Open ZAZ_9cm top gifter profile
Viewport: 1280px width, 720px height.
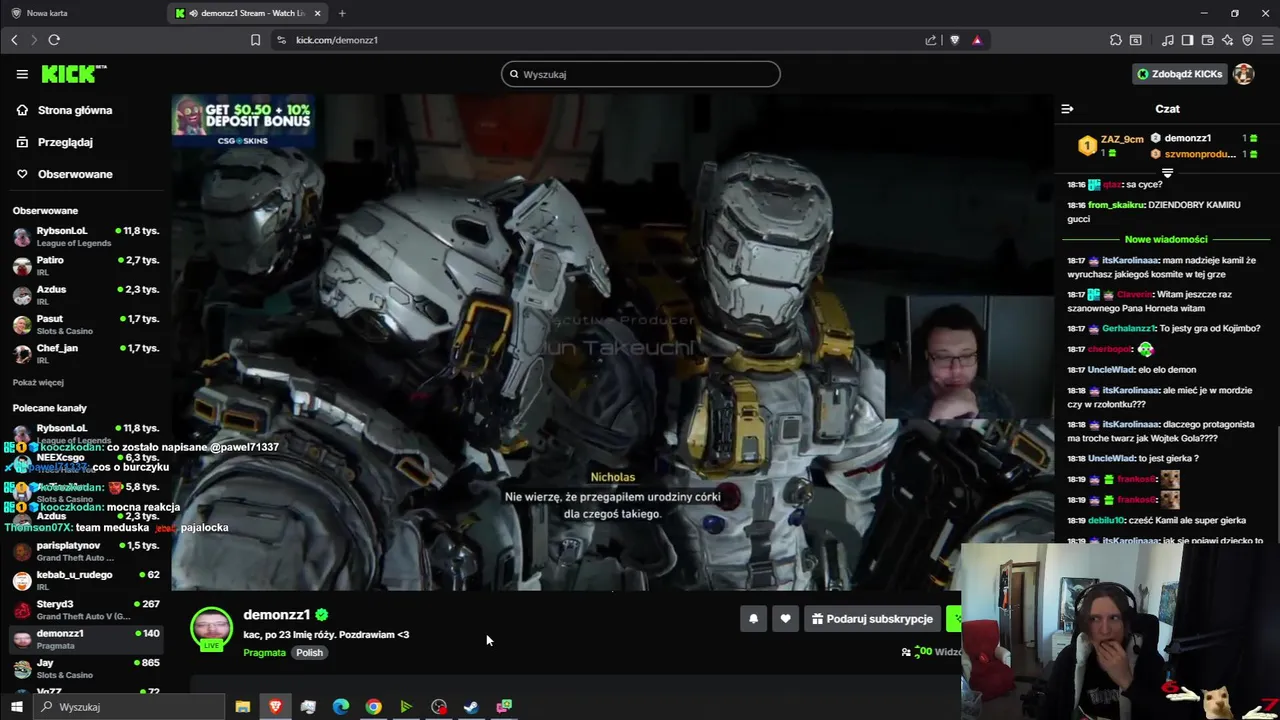1121,140
